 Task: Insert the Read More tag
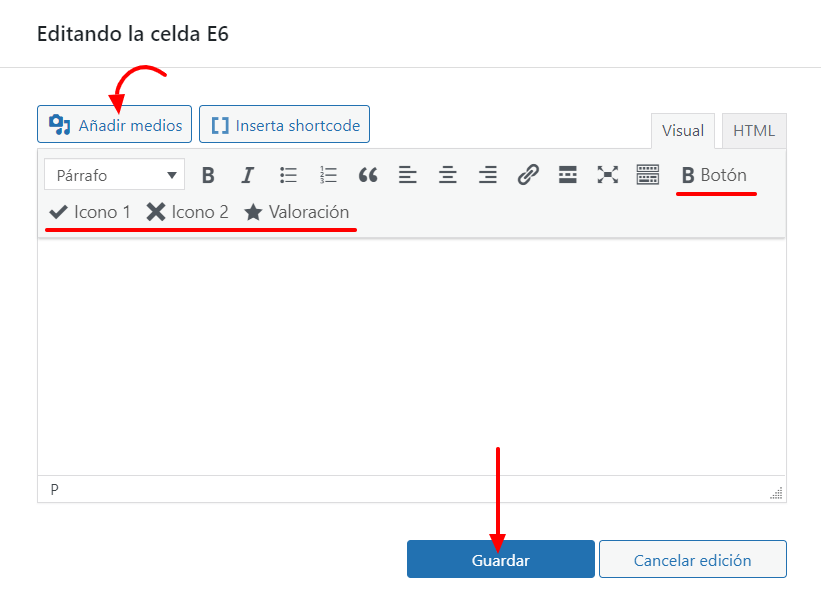click(x=568, y=175)
